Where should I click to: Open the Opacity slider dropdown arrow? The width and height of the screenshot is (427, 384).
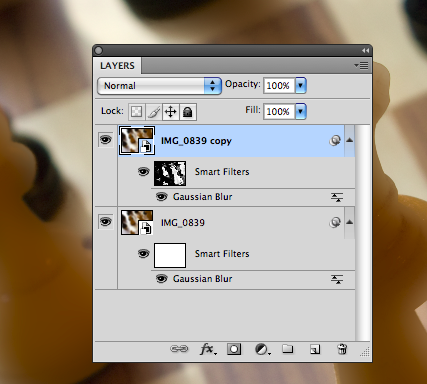point(301,86)
